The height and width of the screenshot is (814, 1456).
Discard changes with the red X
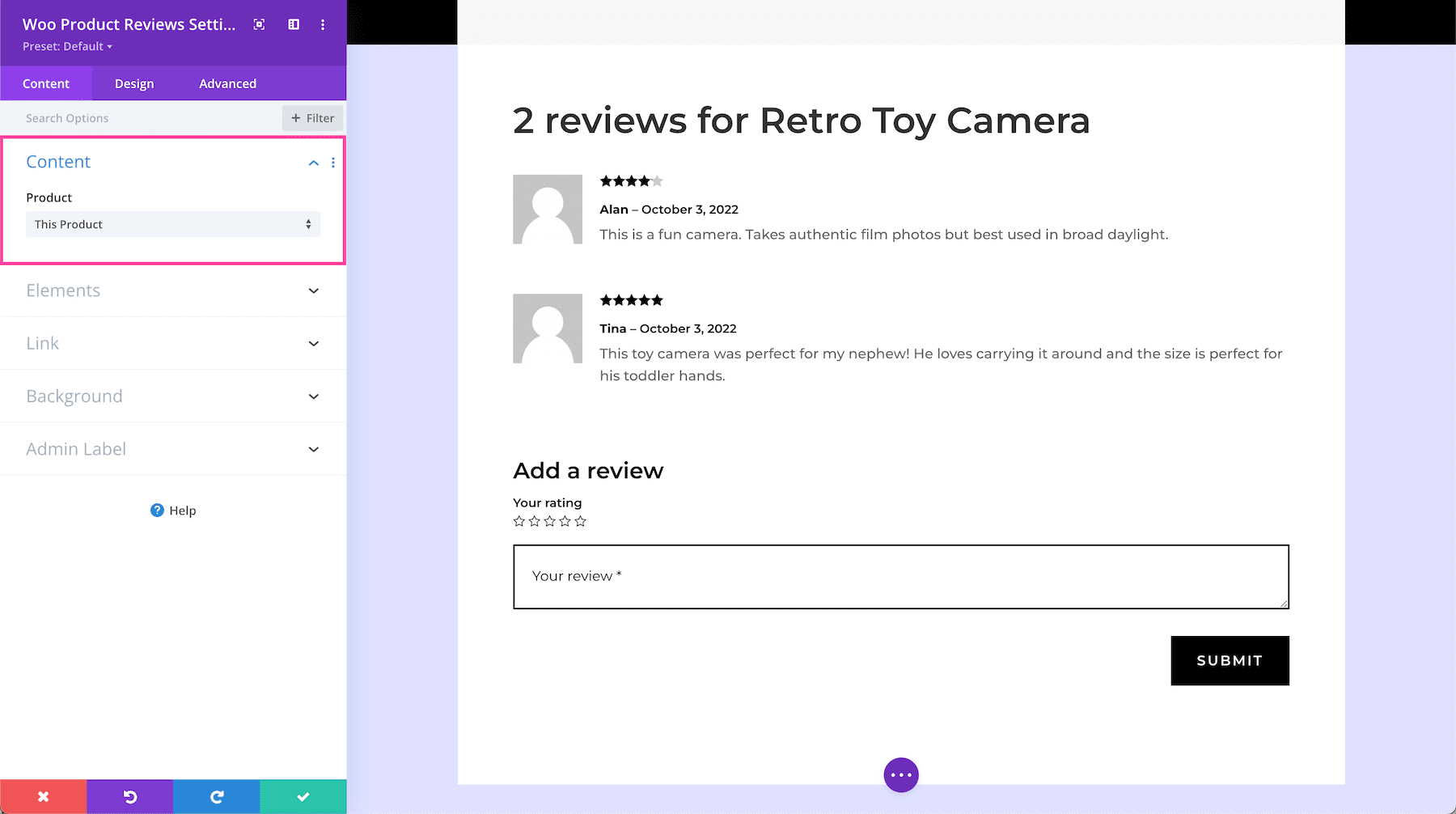point(43,796)
